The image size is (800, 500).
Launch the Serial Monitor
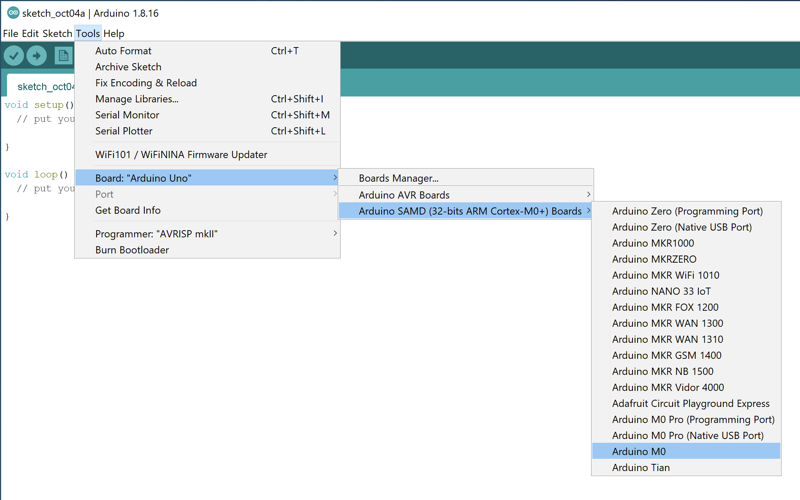coord(207,115)
